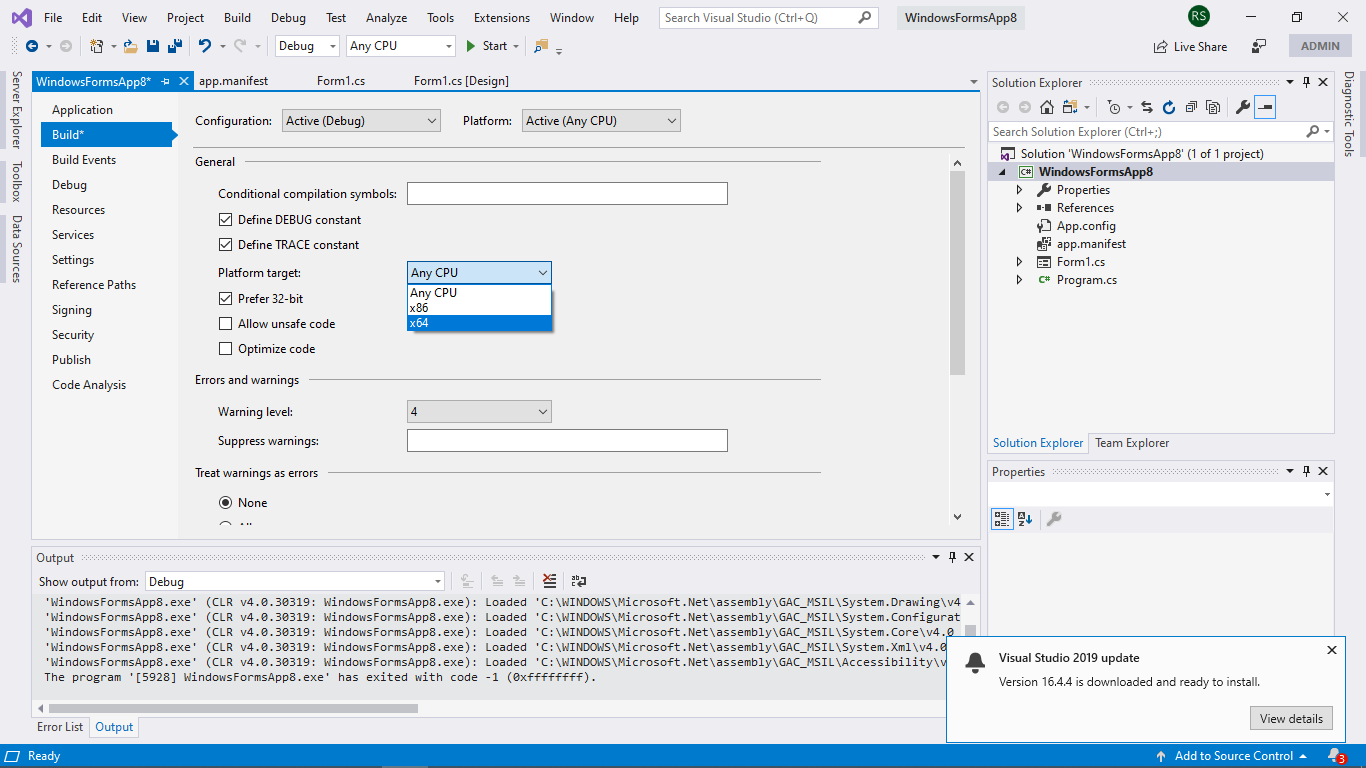The width and height of the screenshot is (1366, 768).
Task: Click the Open File folder icon
Action: pyautogui.click(x=131, y=46)
